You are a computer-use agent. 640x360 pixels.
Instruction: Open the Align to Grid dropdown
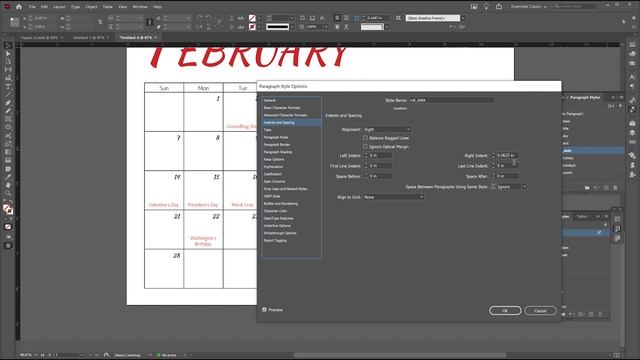click(393, 197)
